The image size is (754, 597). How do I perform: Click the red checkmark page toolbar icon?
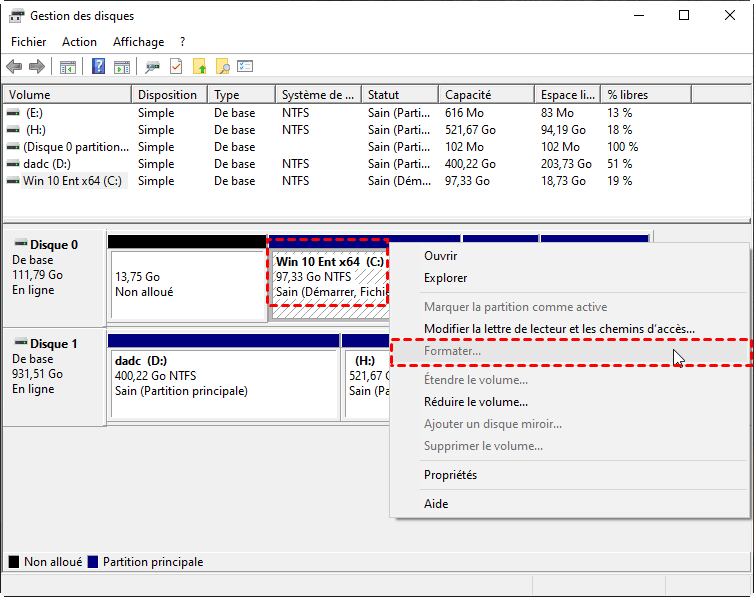point(176,67)
